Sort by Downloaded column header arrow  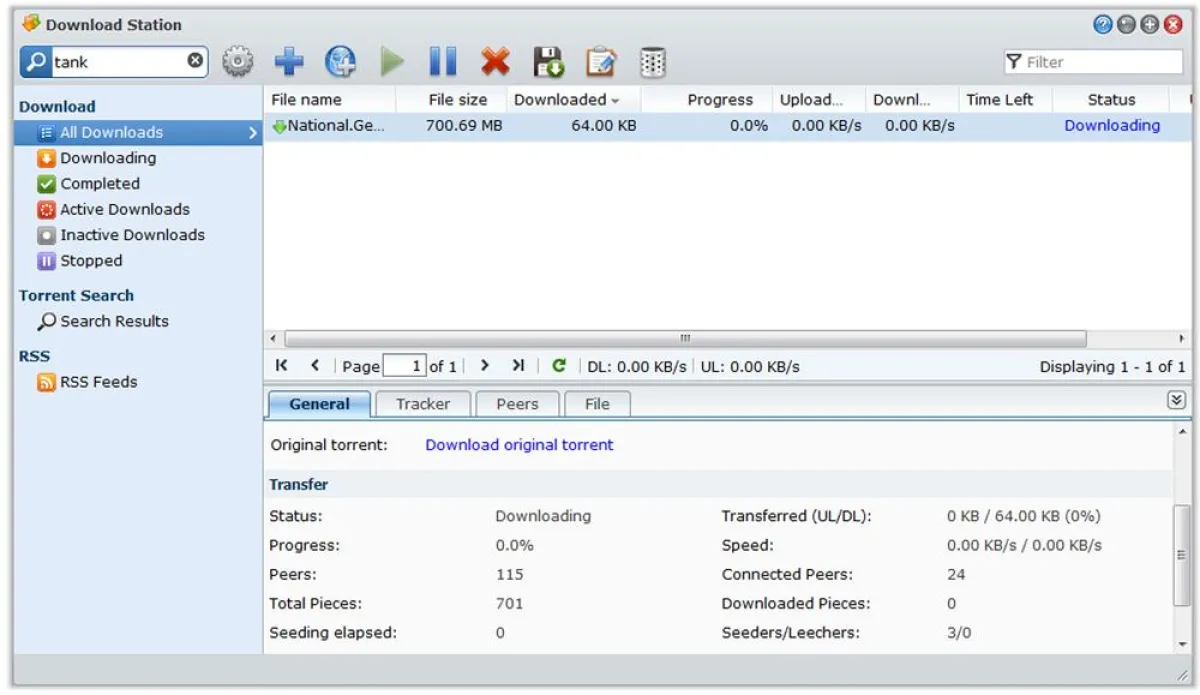click(x=615, y=100)
